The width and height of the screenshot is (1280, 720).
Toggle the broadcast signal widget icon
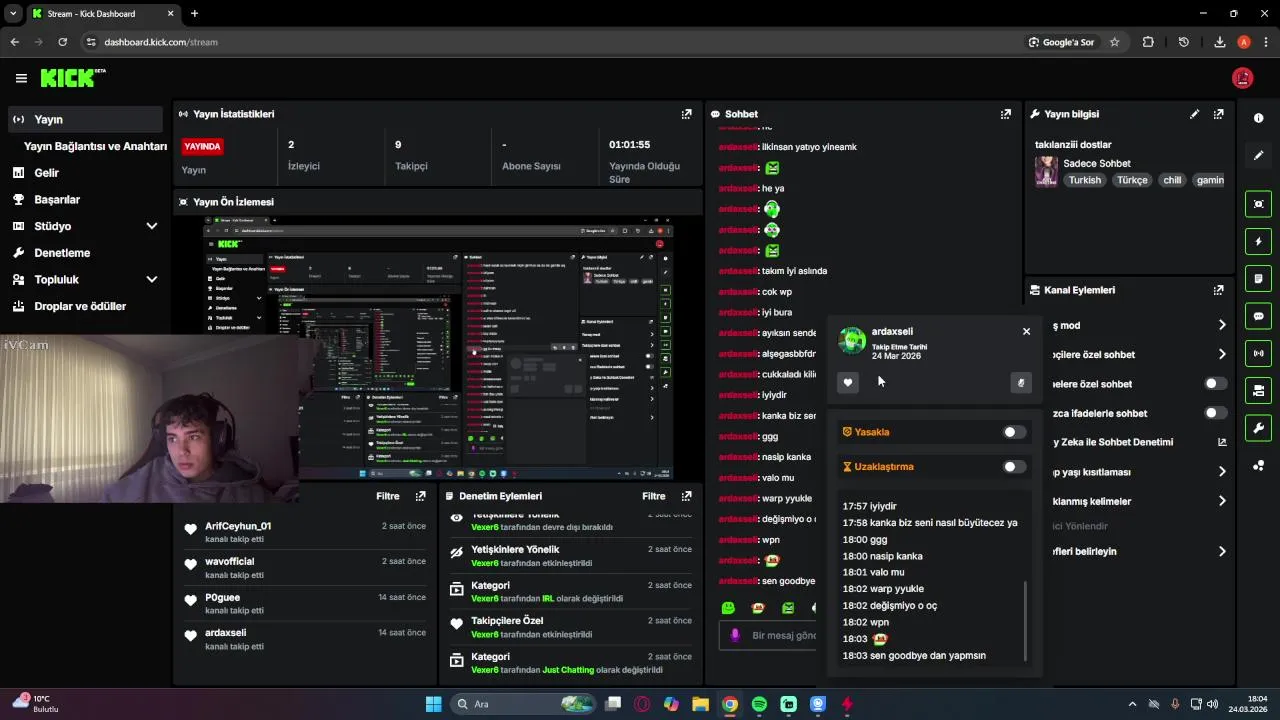point(1258,353)
